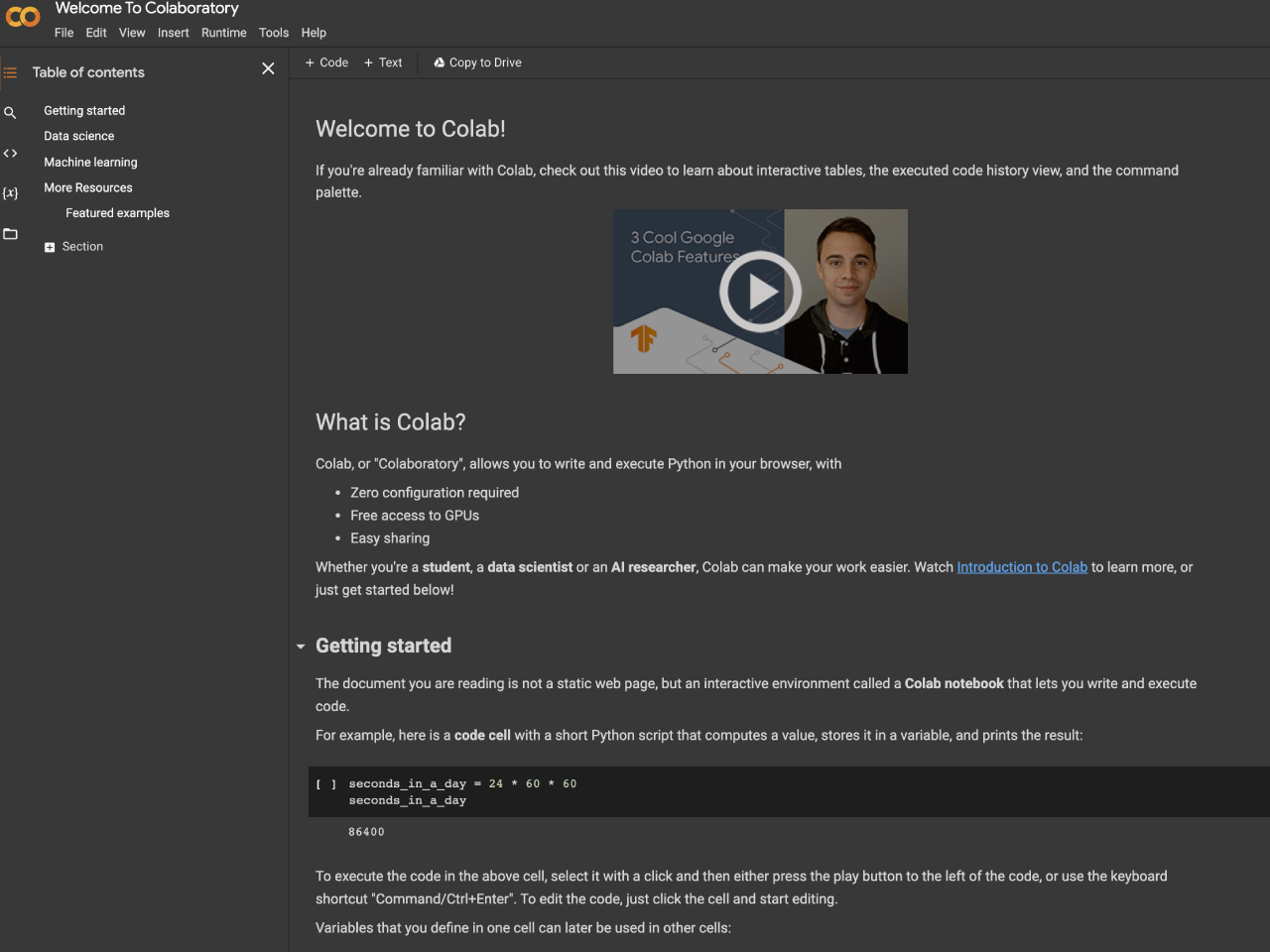
Task: Open the File menu
Action: coord(63,33)
